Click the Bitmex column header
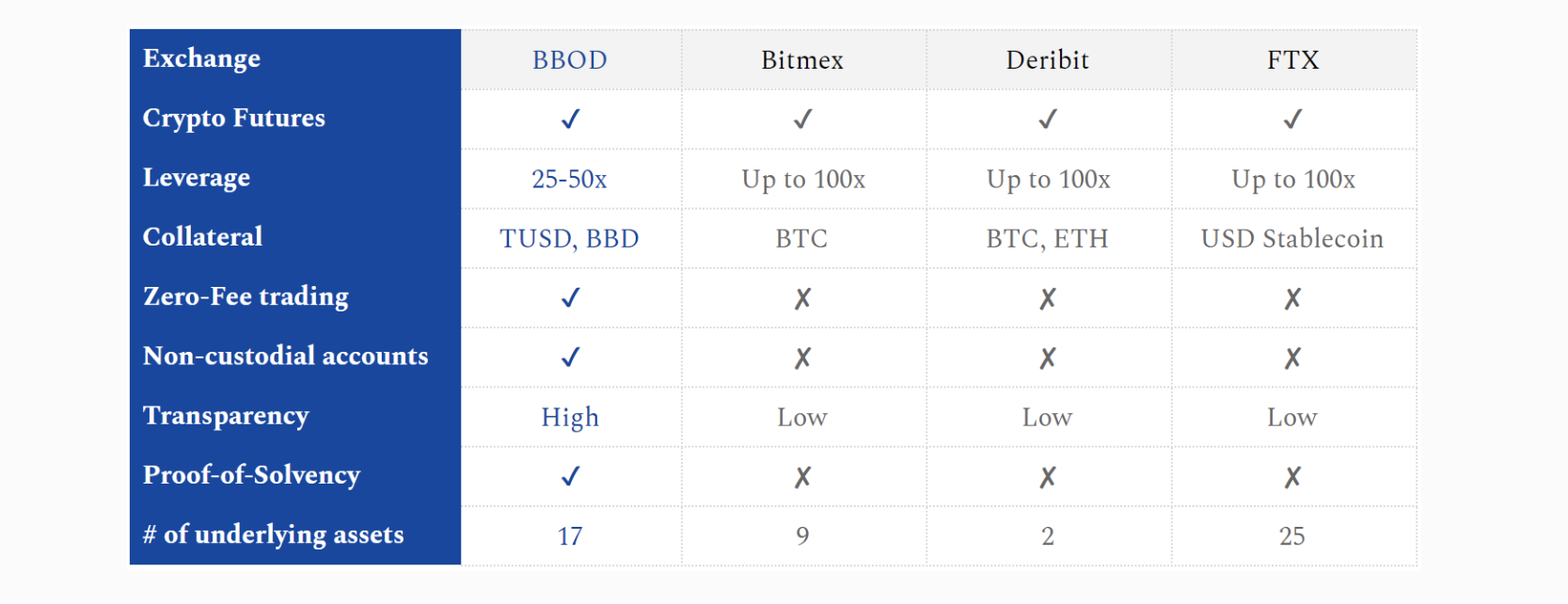Viewport: 1568px width, 604px height. tap(802, 60)
